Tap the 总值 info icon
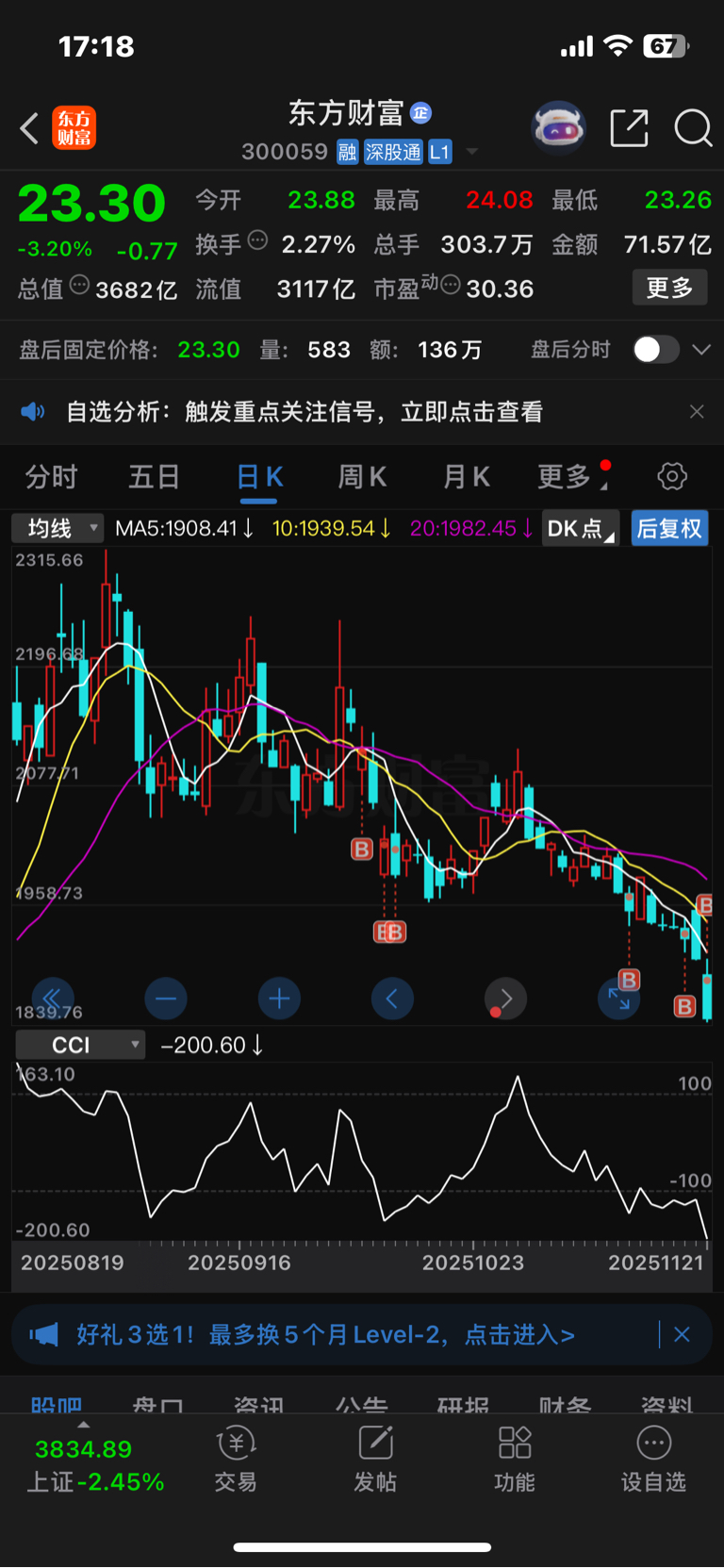Screen dimensions: 724x1568 point(80,284)
